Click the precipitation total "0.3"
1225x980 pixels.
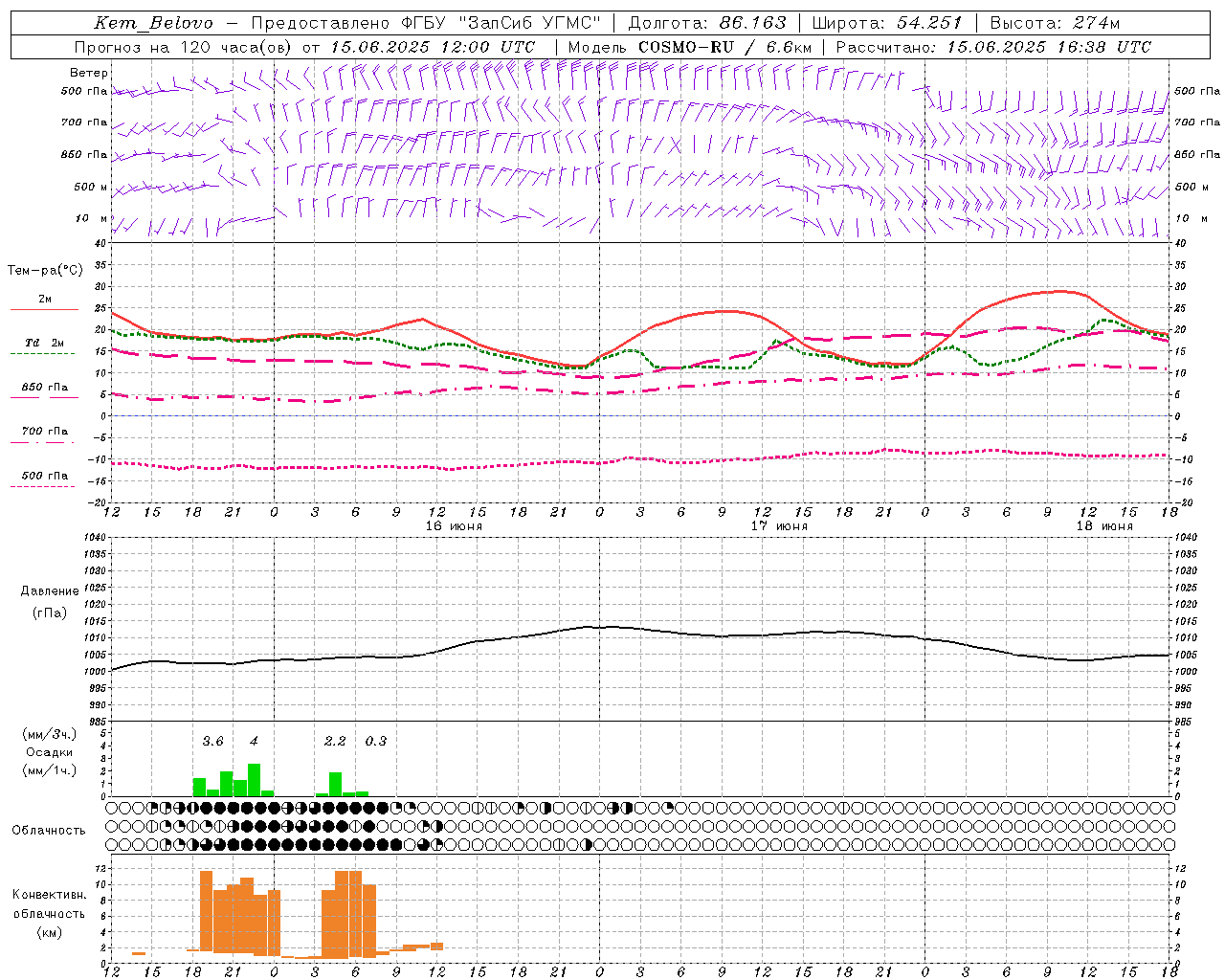click(376, 741)
